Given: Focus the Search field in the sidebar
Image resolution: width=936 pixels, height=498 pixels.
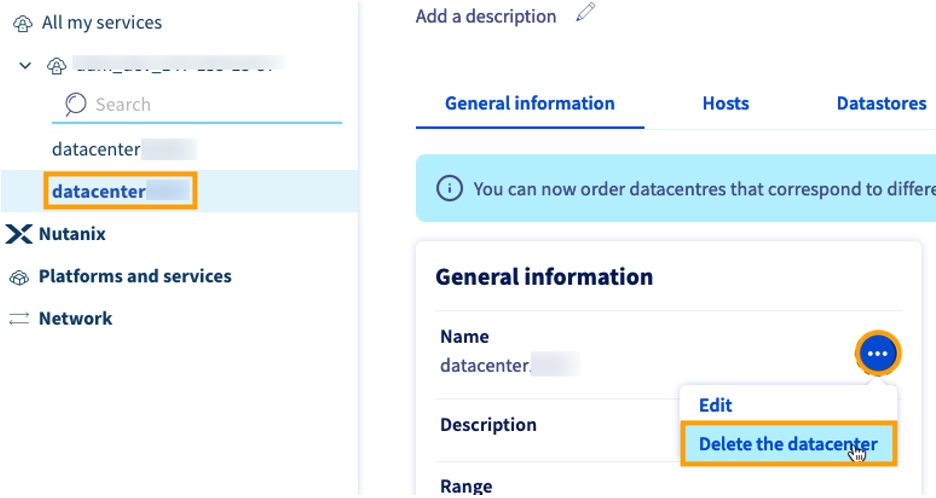Looking at the screenshot, I should [197, 104].
